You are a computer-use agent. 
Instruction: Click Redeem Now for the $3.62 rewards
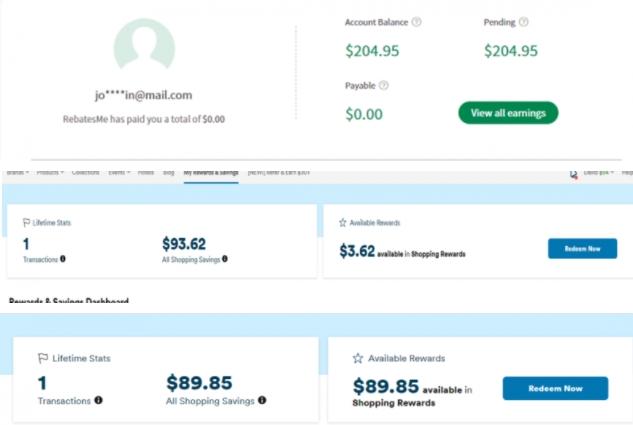tap(582, 249)
